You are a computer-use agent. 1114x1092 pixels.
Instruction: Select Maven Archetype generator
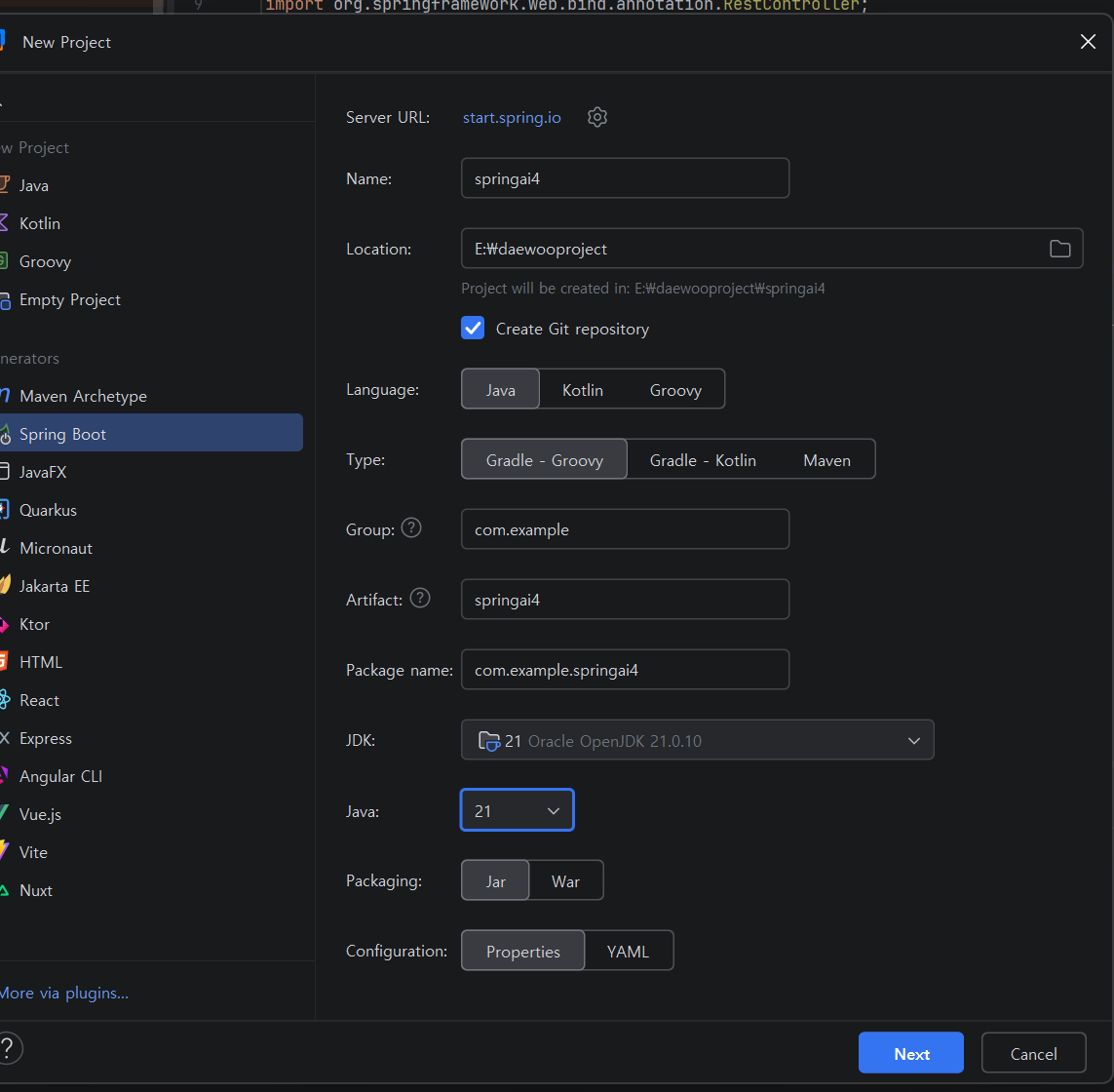click(x=151, y=396)
